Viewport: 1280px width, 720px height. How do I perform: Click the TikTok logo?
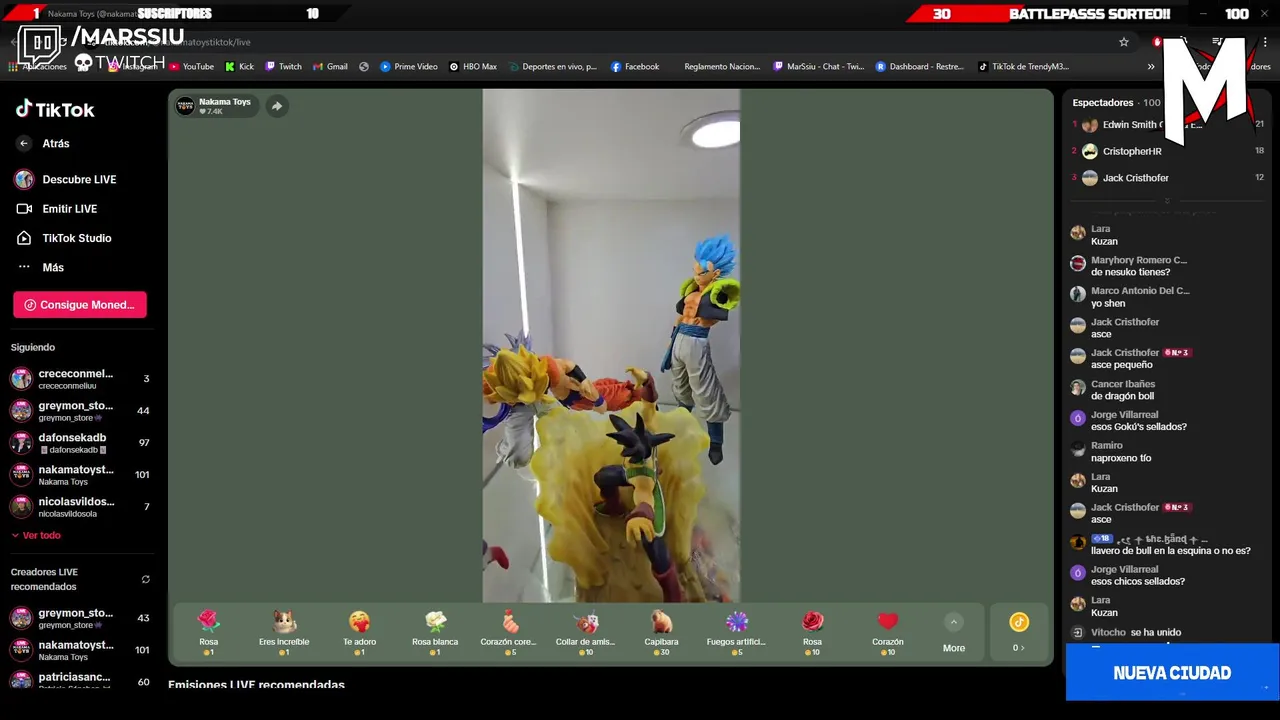[x=55, y=109]
